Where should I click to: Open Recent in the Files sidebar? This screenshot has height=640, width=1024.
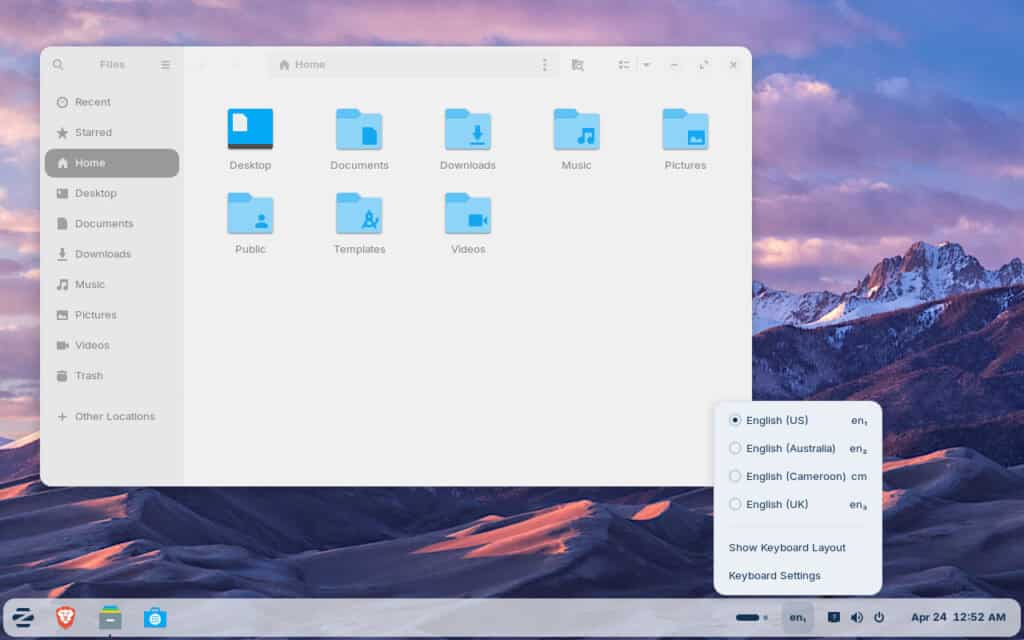tap(112, 102)
